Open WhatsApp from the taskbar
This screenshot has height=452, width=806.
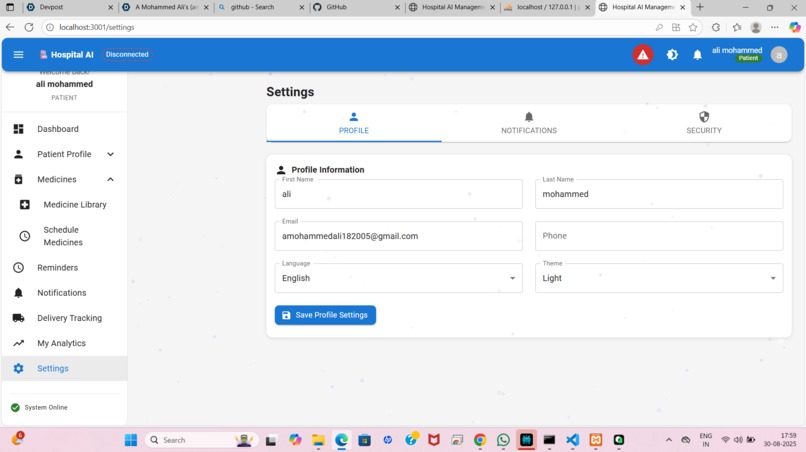[x=503, y=440]
